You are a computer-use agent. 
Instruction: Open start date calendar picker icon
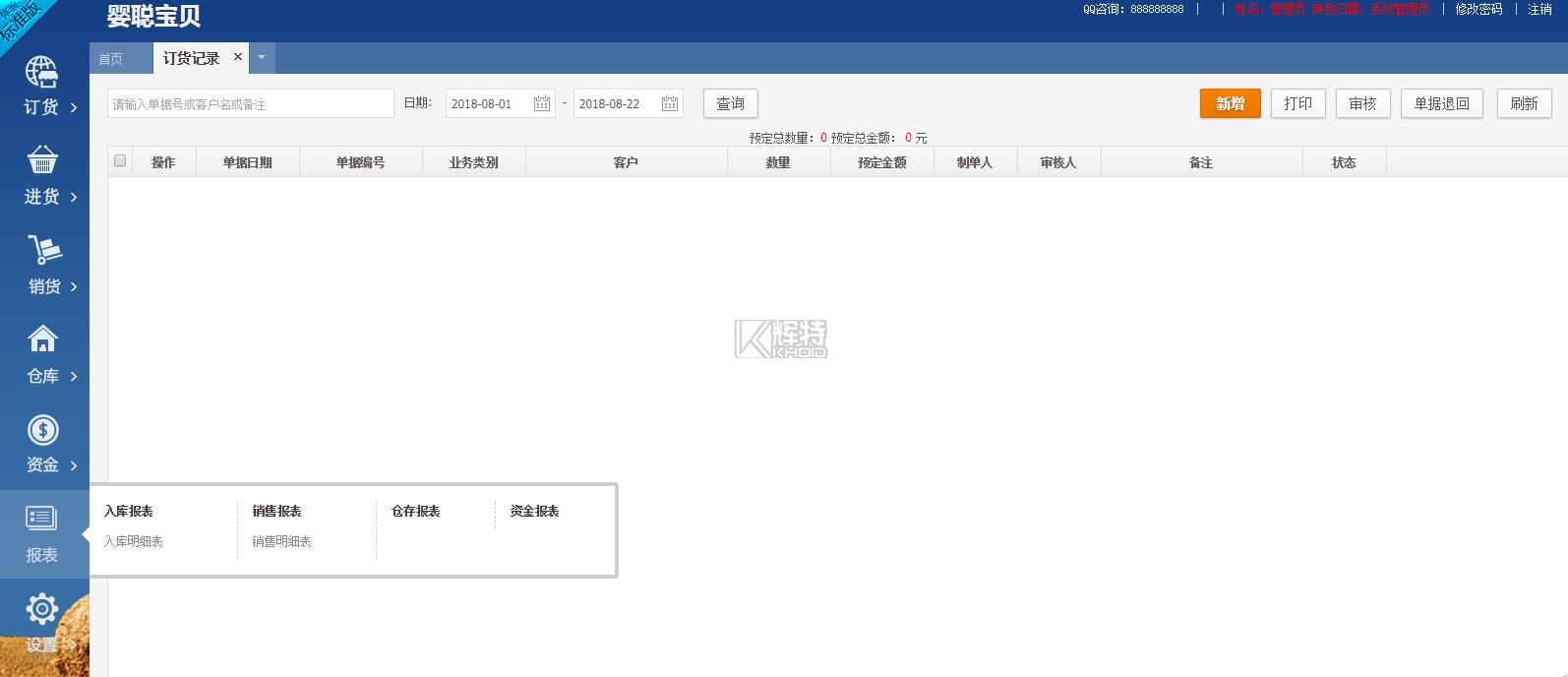tap(541, 103)
